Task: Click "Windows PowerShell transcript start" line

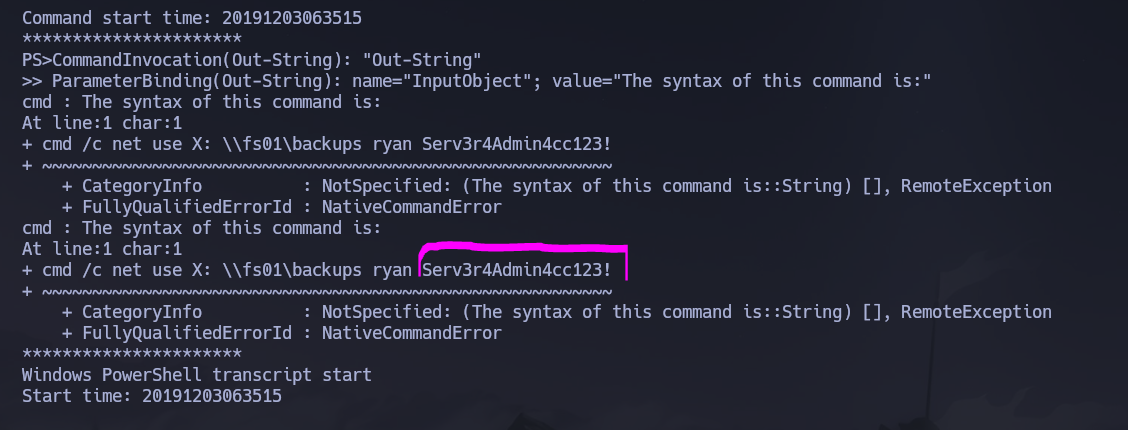Action: click(x=196, y=375)
